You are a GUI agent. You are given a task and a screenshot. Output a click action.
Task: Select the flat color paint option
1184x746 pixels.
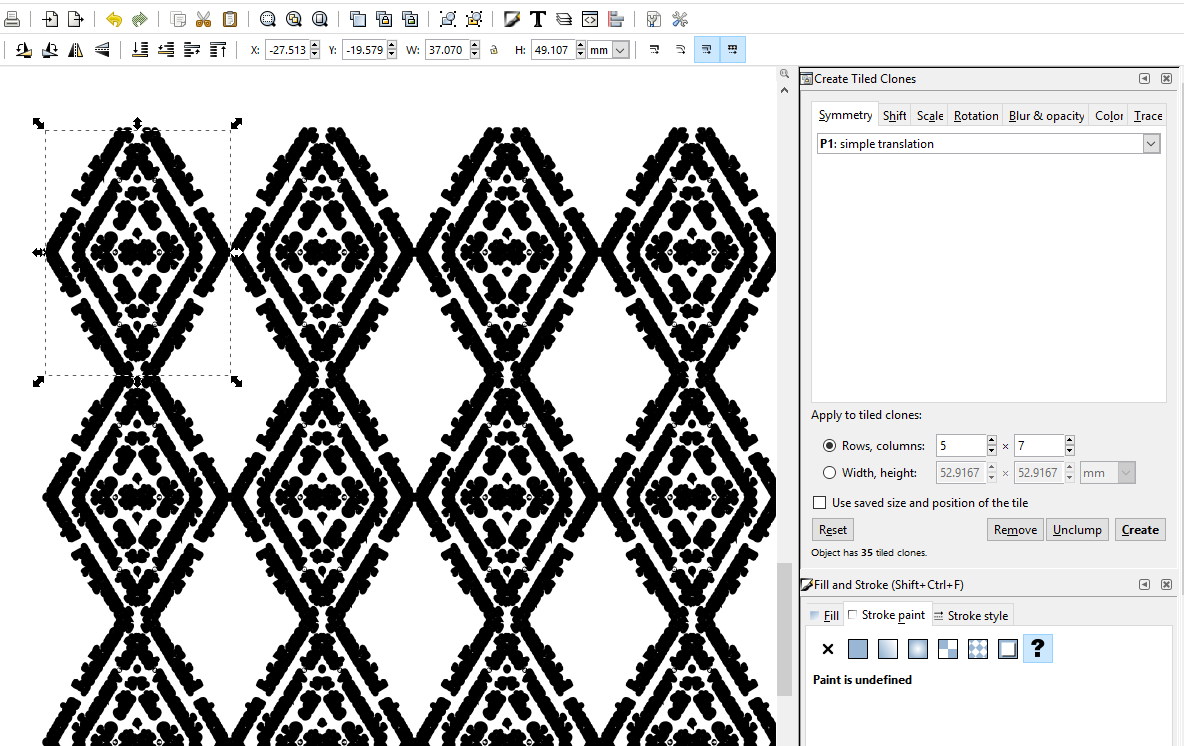point(857,649)
